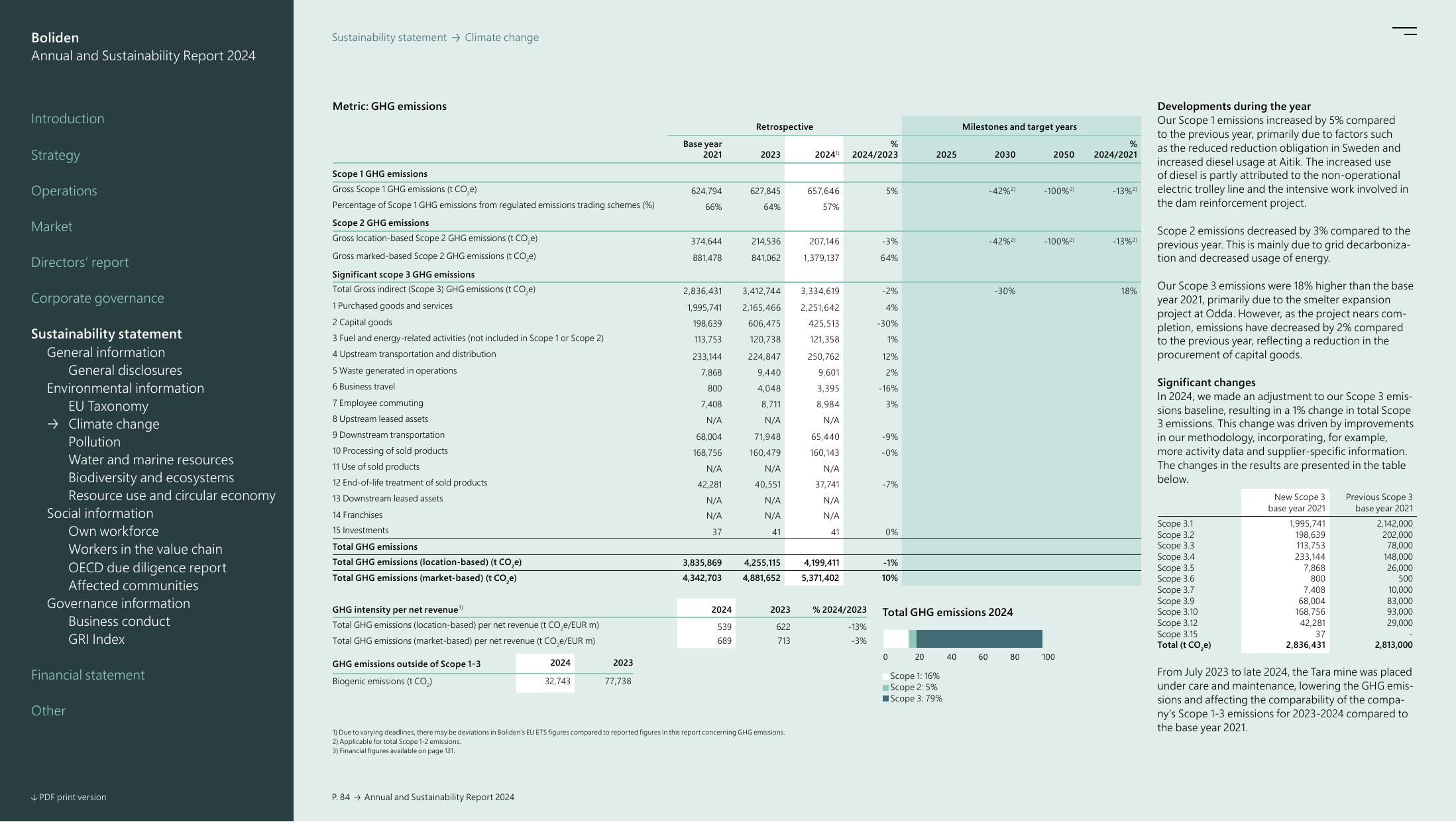The height and width of the screenshot is (822, 1456).
Task: Open OECD due diligence report
Action: click(147, 568)
